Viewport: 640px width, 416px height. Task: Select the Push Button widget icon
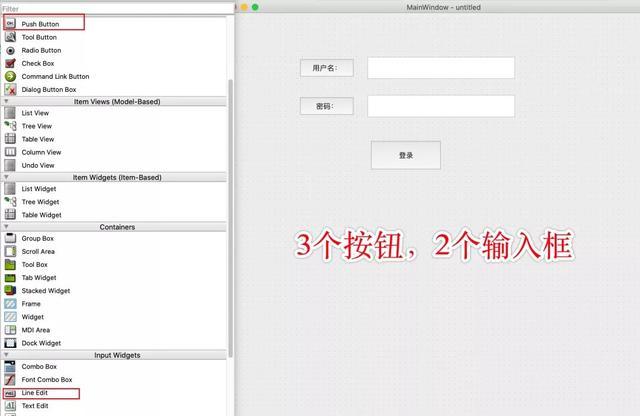click(x=10, y=23)
